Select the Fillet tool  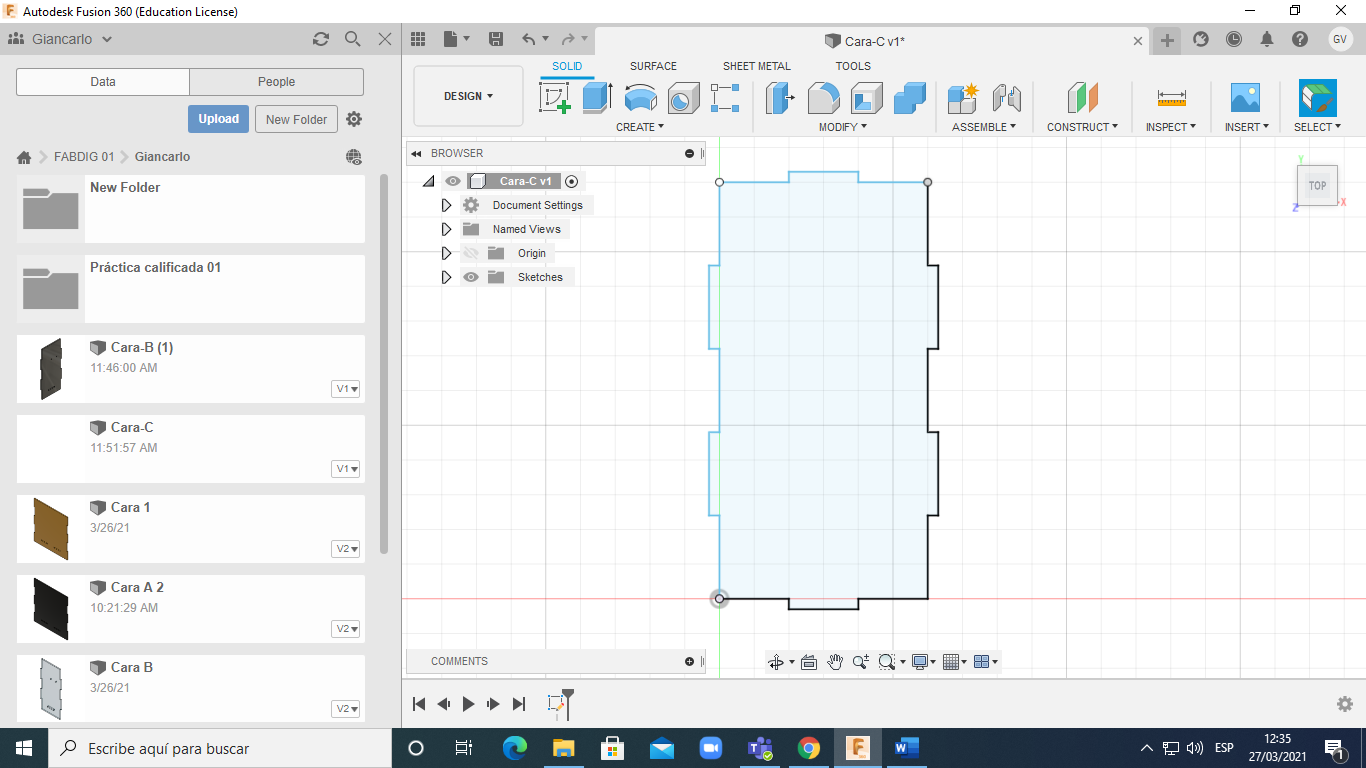pos(823,98)
